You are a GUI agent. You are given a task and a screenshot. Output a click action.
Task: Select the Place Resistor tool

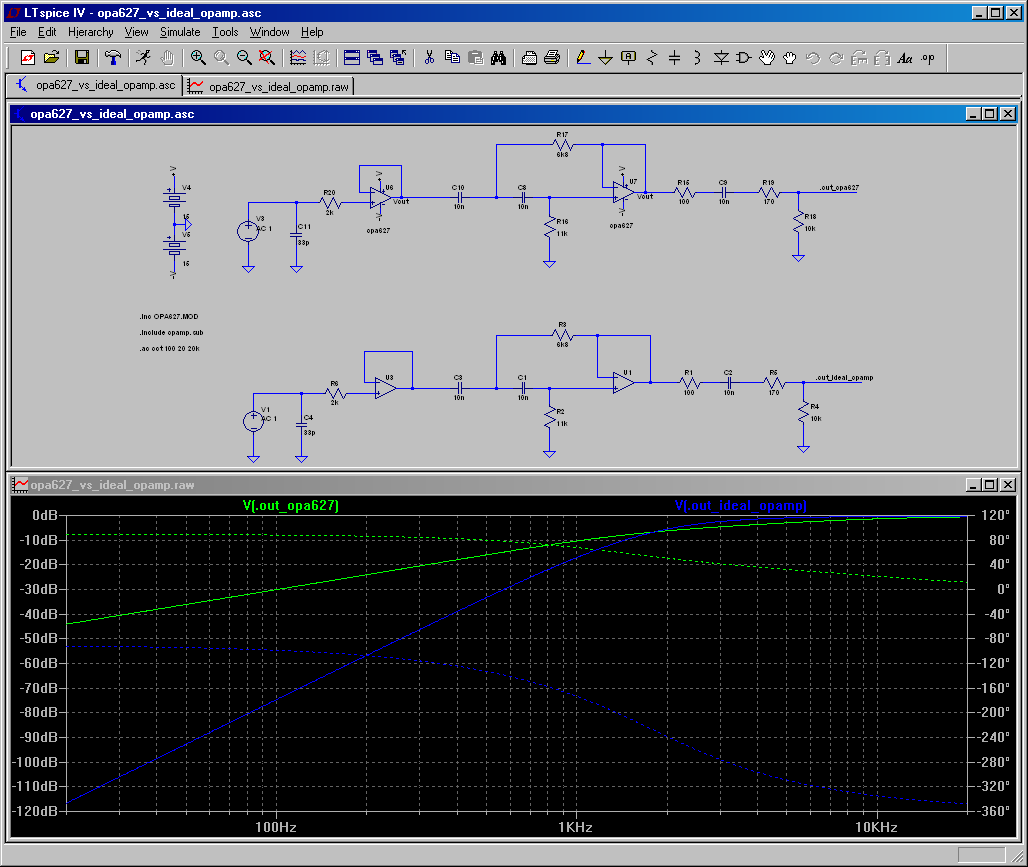pos(652,58)
